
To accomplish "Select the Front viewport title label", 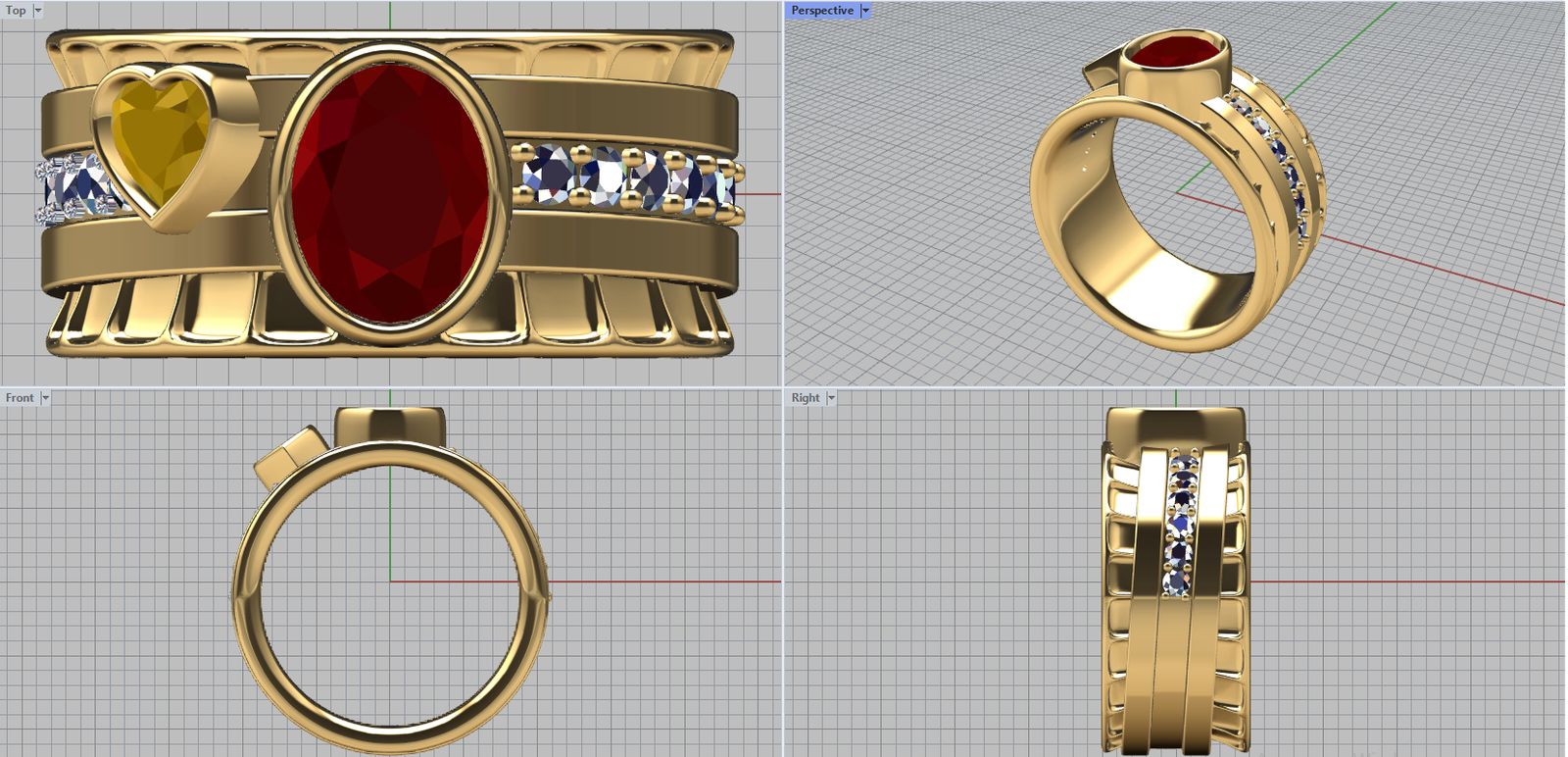I will (20, 398).
